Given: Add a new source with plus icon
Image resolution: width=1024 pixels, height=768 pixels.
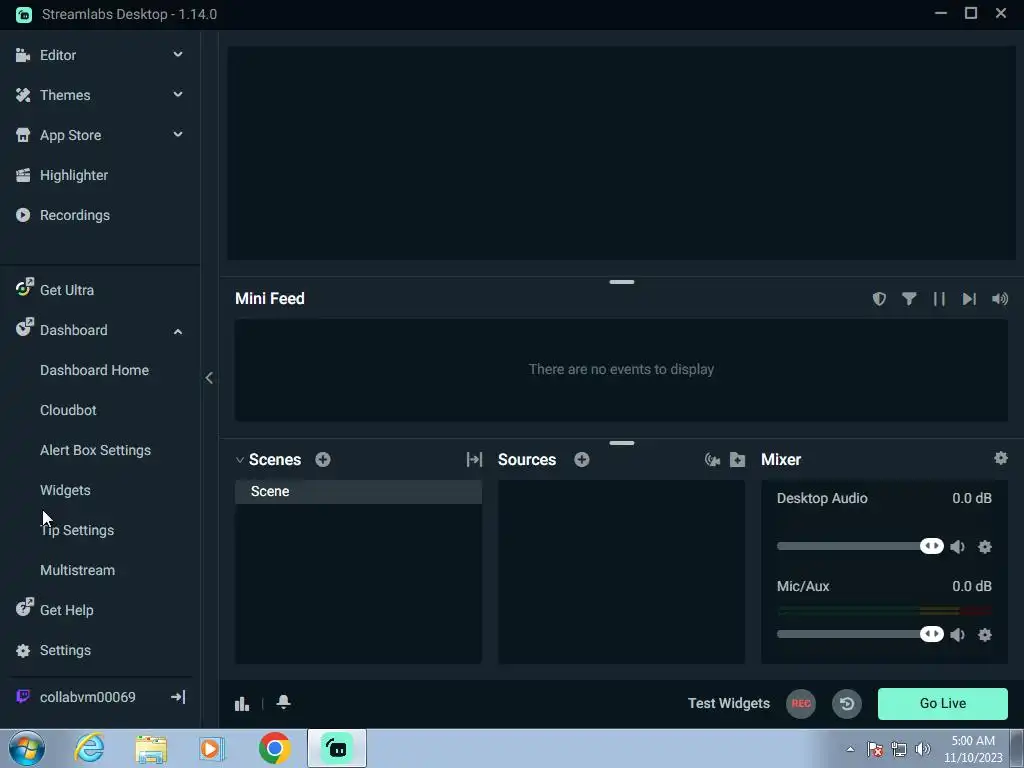Looking at the screenshot, I should tap(582, 459).
